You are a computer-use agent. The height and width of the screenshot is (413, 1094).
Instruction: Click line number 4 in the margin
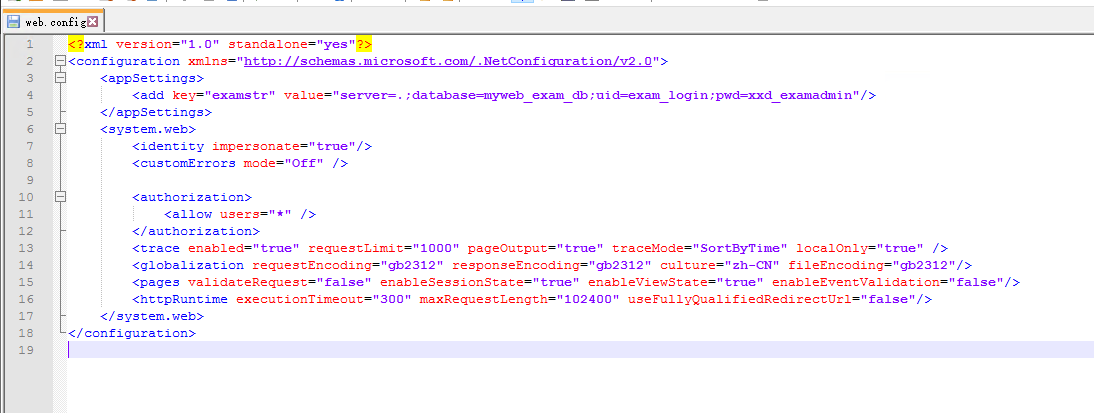(29, 96)
